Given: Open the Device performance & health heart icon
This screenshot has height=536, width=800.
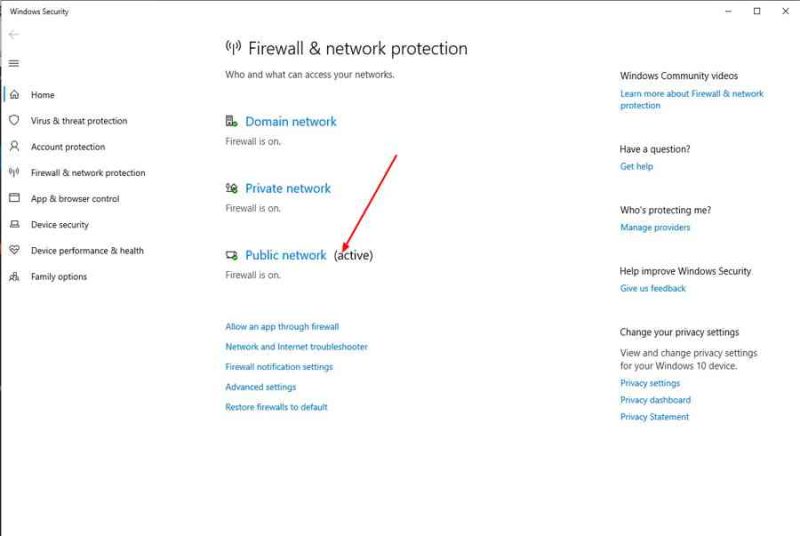Looking at the screenshot, I should click(14, 250).
